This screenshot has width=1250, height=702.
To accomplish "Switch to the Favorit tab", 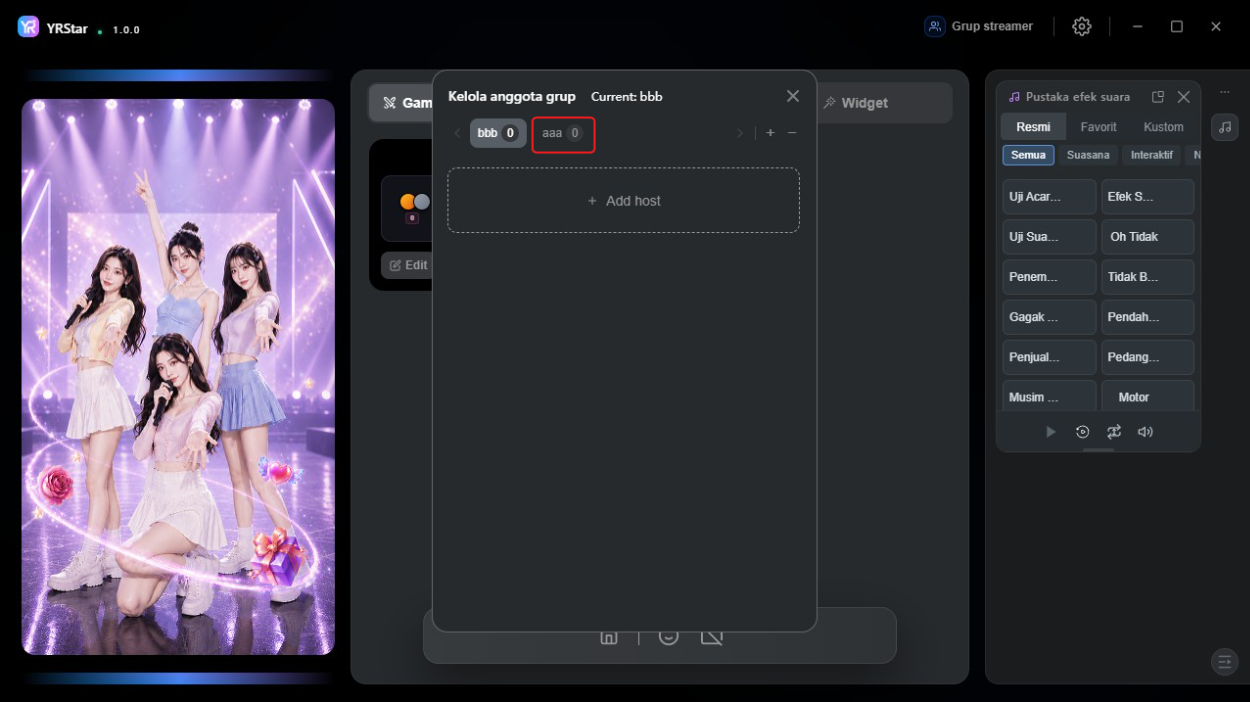I will click(x=1099, y=127).
